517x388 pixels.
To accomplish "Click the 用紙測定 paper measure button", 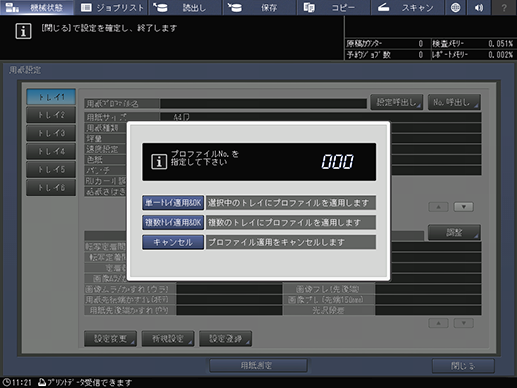I will click(x=258, y=366).
